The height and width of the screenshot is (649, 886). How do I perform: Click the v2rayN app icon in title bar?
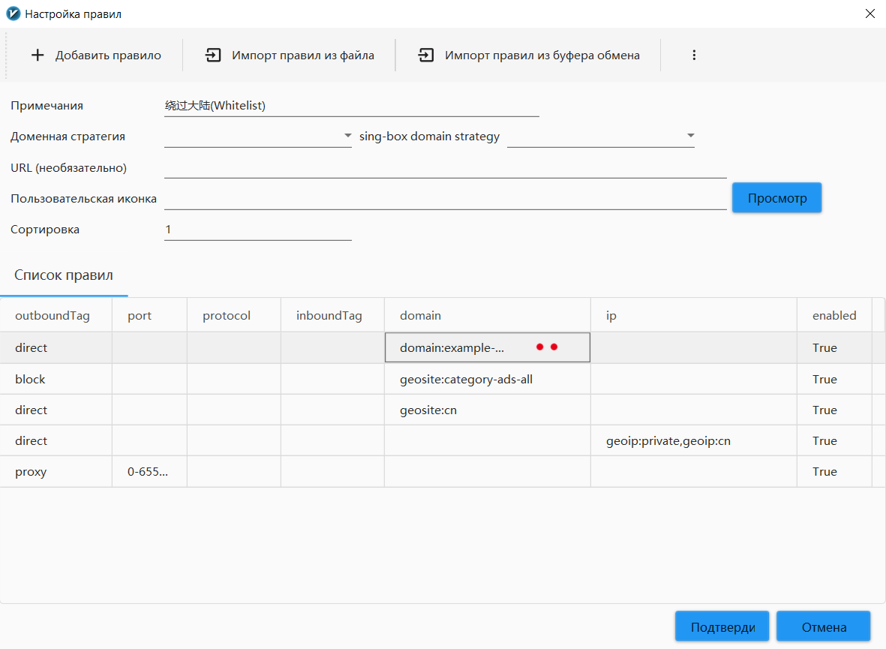tap(13, 14)
